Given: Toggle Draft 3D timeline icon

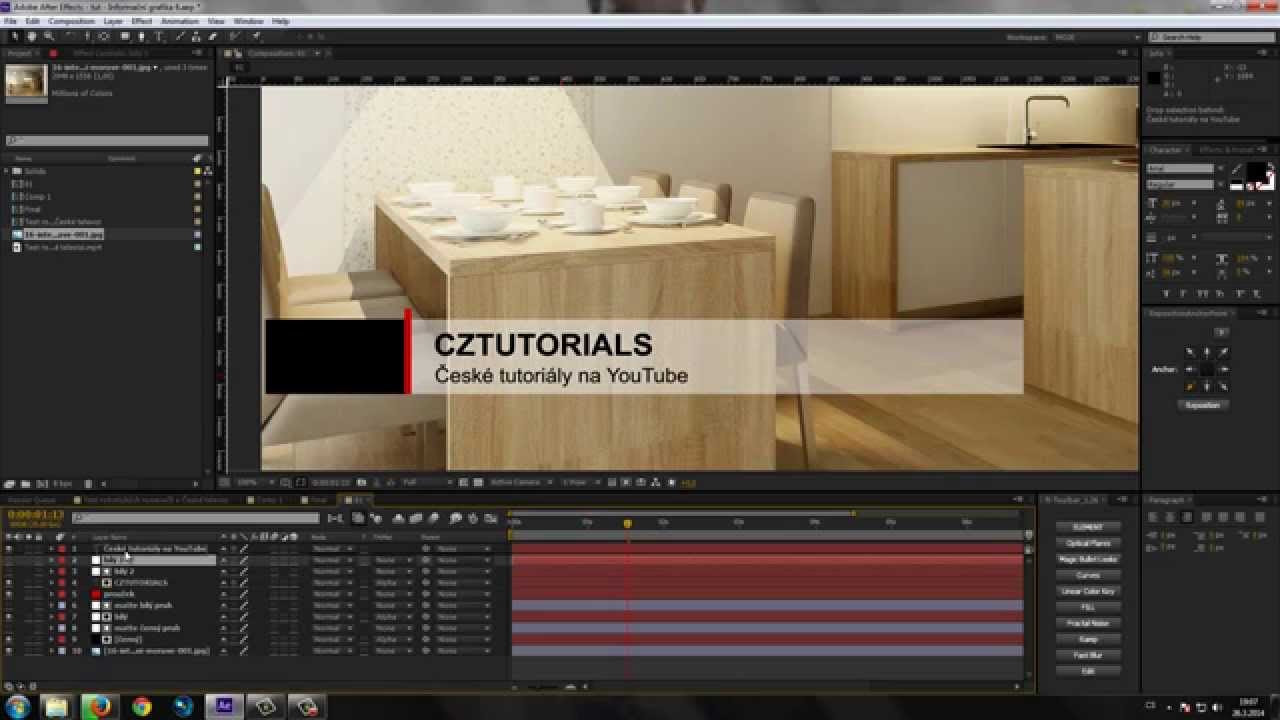Looking at the screenshot, I should (376, 518).
